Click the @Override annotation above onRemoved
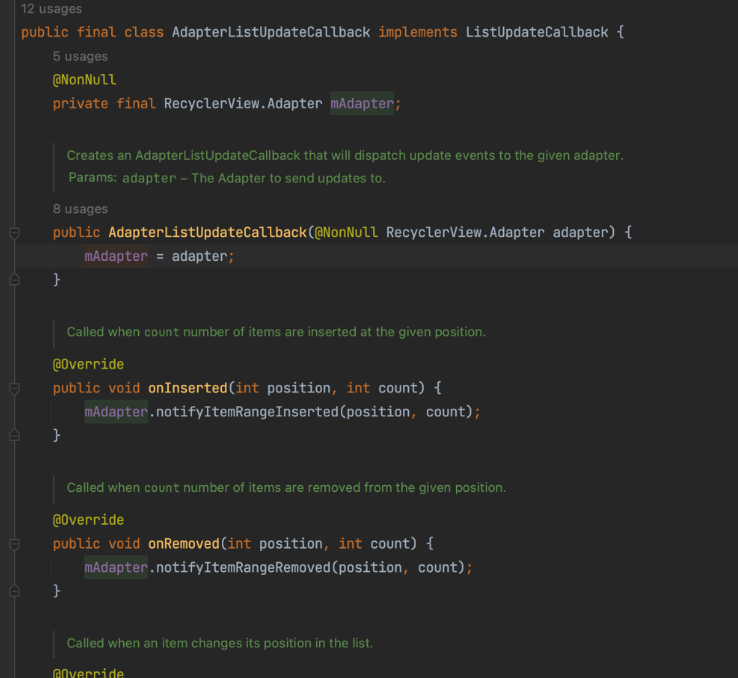738x678 pixels. [88, 520]
